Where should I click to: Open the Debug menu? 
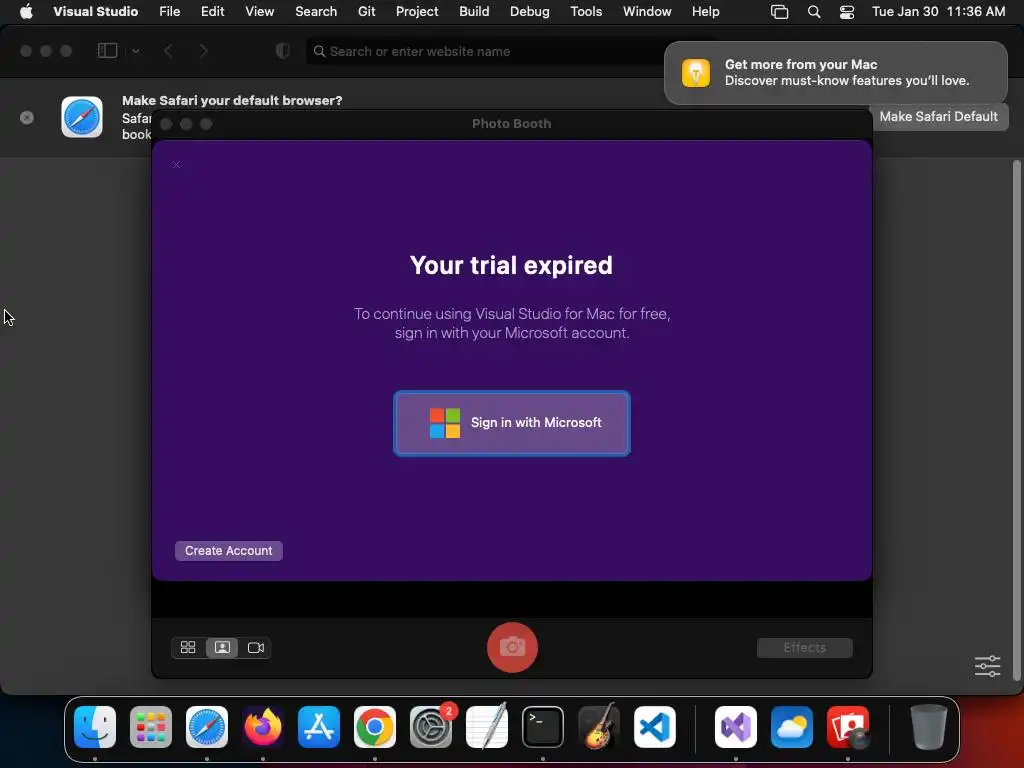tap(530, 12)
